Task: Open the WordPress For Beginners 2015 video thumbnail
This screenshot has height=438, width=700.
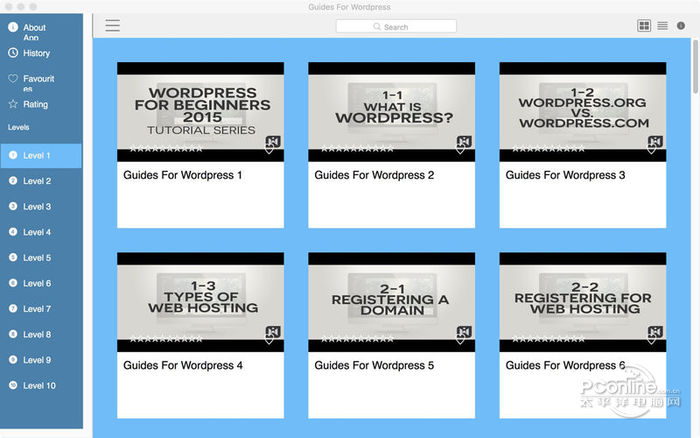Action: tap(200, 112)
